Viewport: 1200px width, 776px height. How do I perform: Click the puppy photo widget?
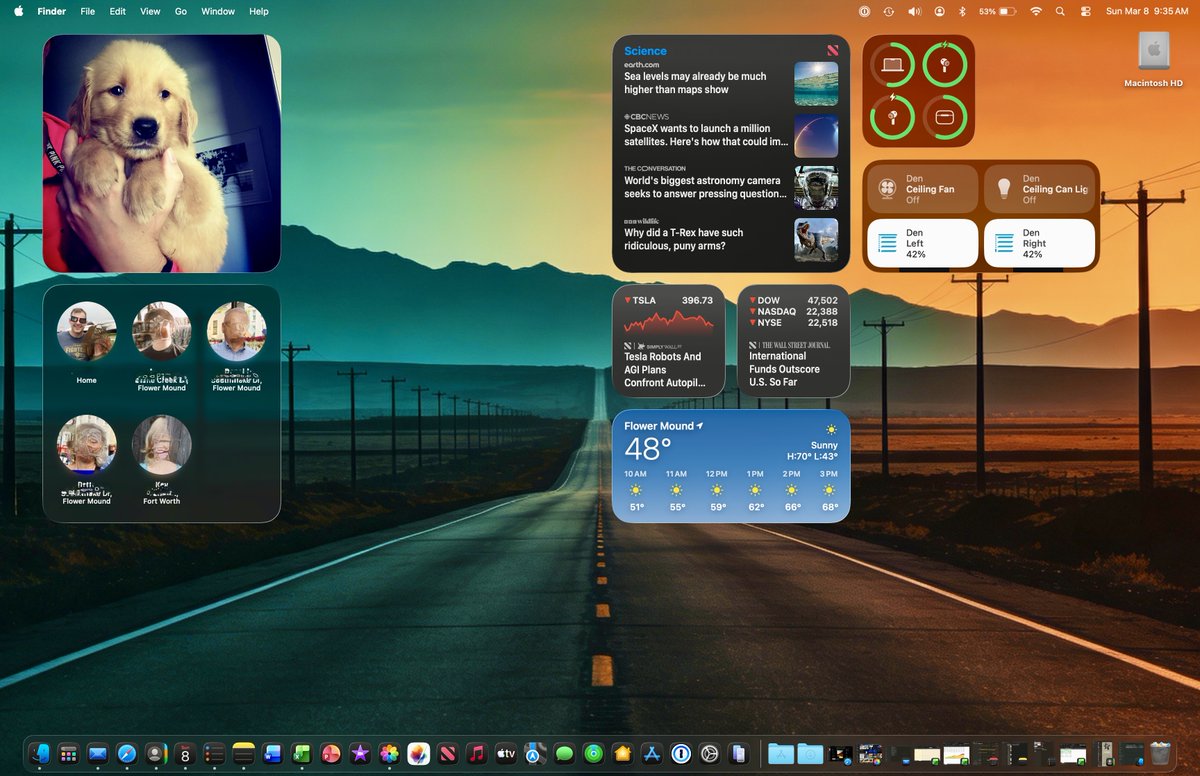161,153
